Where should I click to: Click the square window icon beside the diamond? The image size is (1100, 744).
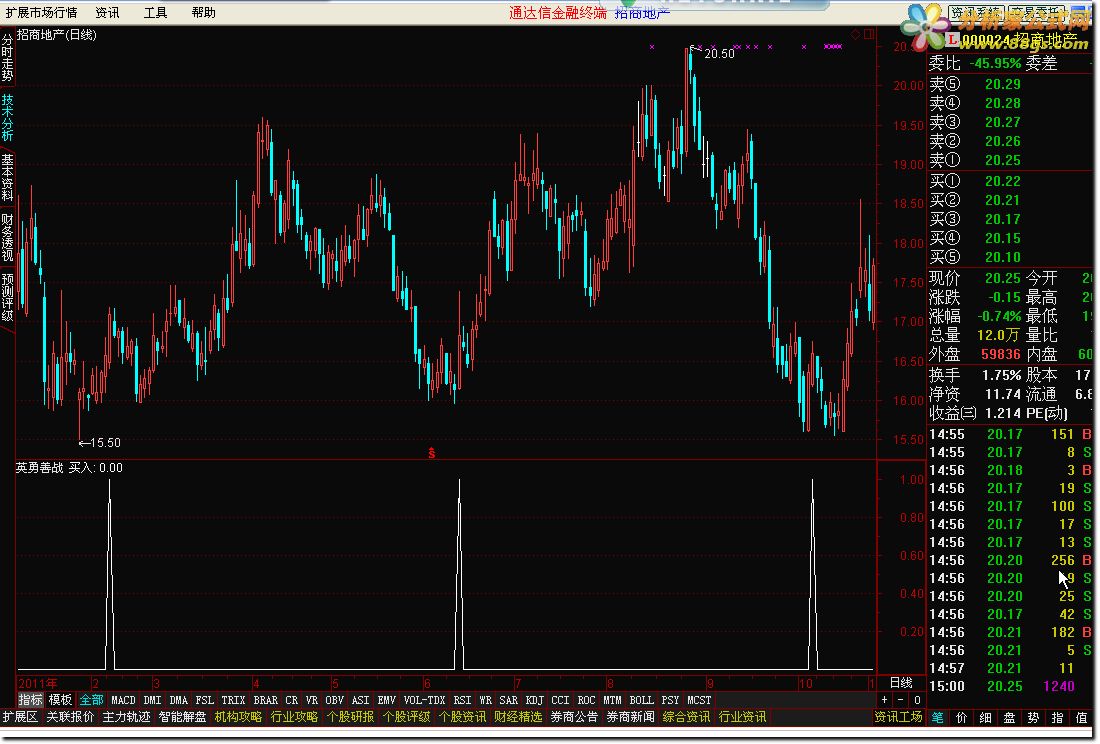pyautogui.click(x=868, y=34)
